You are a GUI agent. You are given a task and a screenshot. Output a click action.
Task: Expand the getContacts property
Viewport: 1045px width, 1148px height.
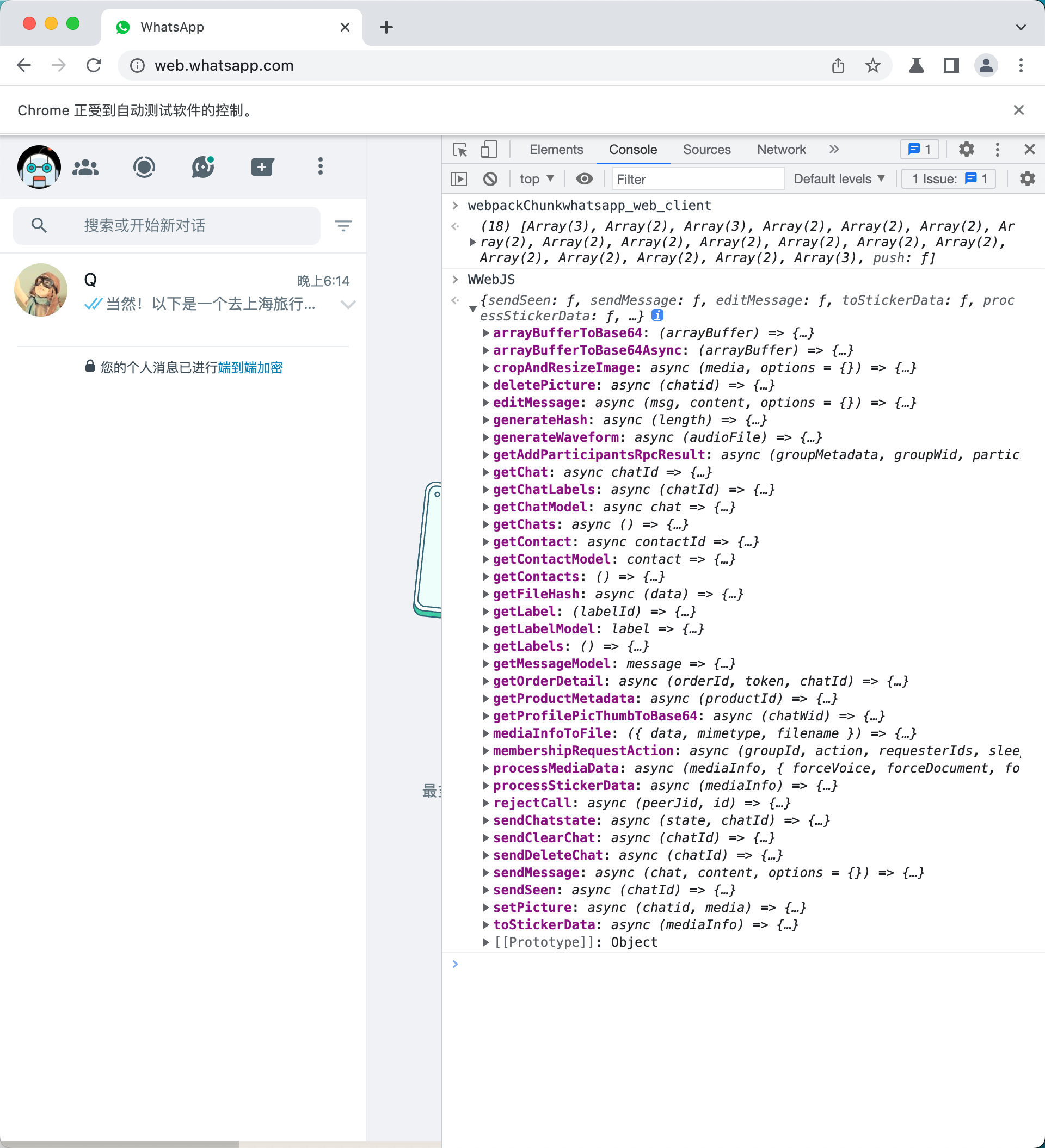tap(485, 577)
